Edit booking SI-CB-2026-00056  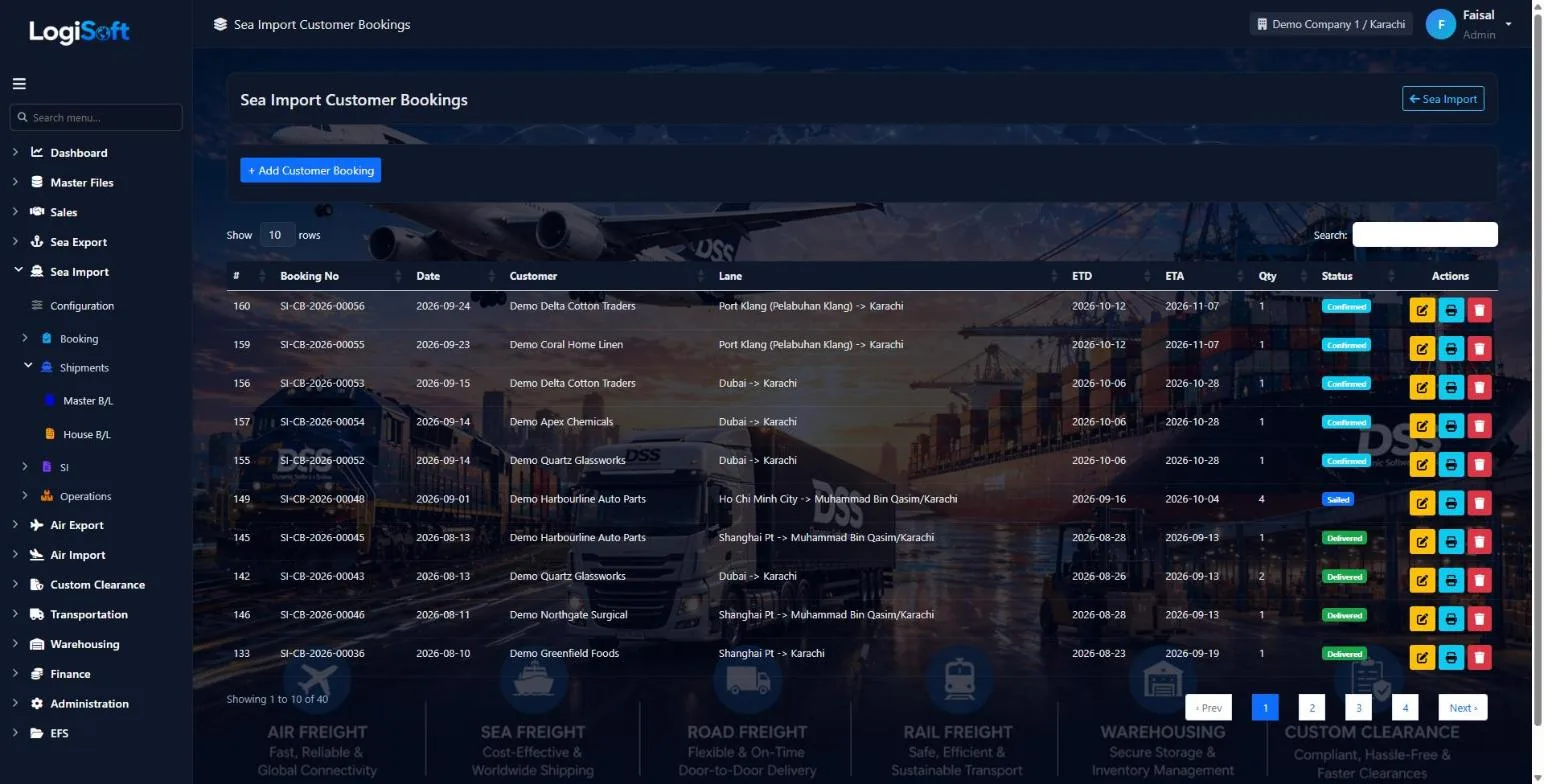pos(1421,310)
